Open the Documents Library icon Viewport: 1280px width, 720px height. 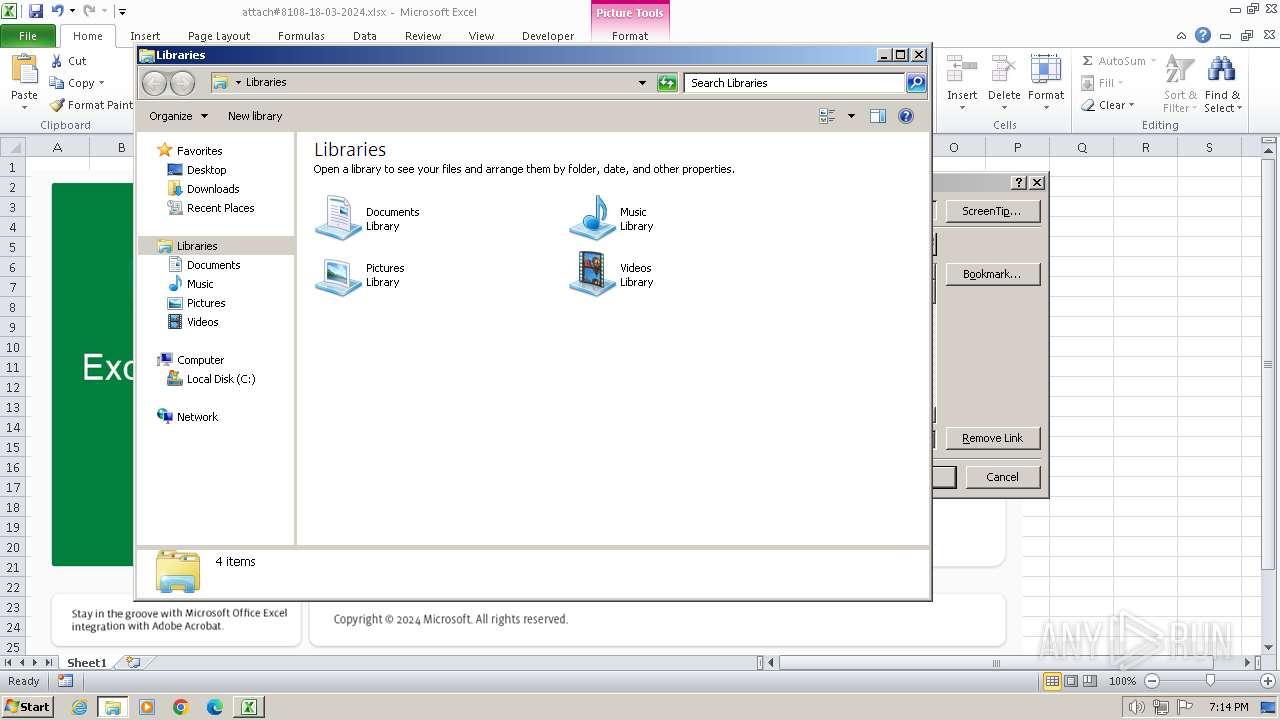tap(338, 218)
